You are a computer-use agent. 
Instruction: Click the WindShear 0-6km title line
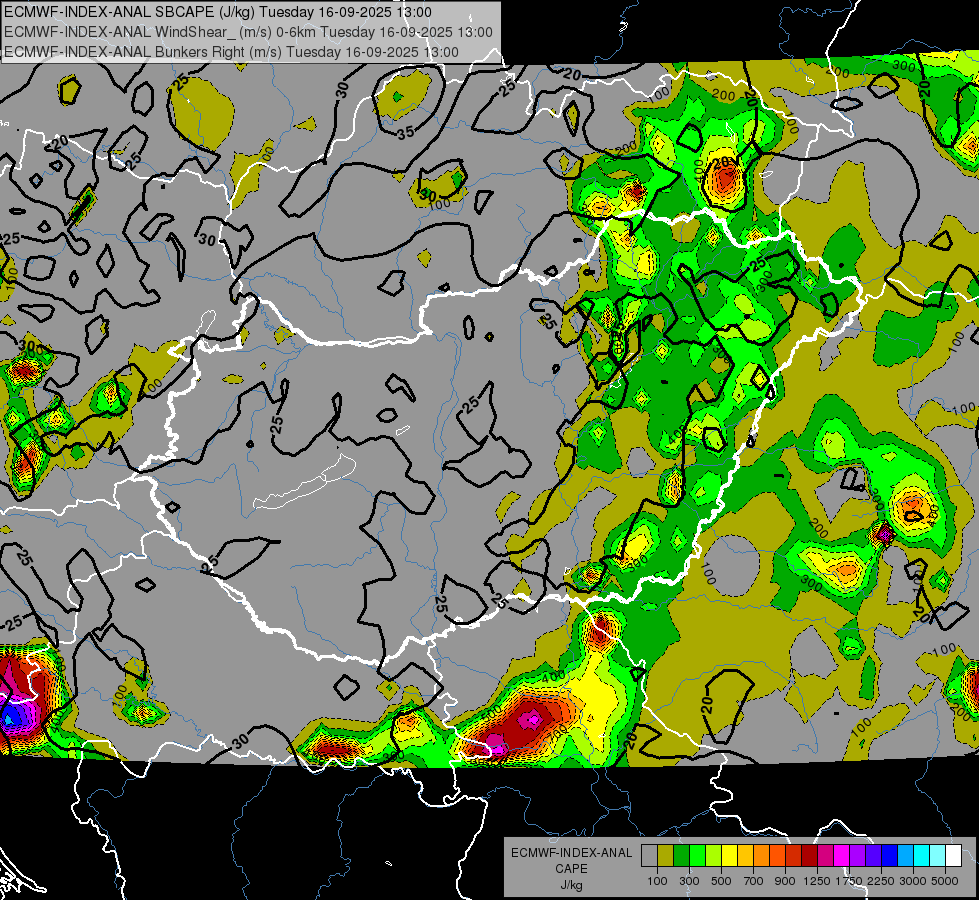pyautogui.click(x=248, y=32)
